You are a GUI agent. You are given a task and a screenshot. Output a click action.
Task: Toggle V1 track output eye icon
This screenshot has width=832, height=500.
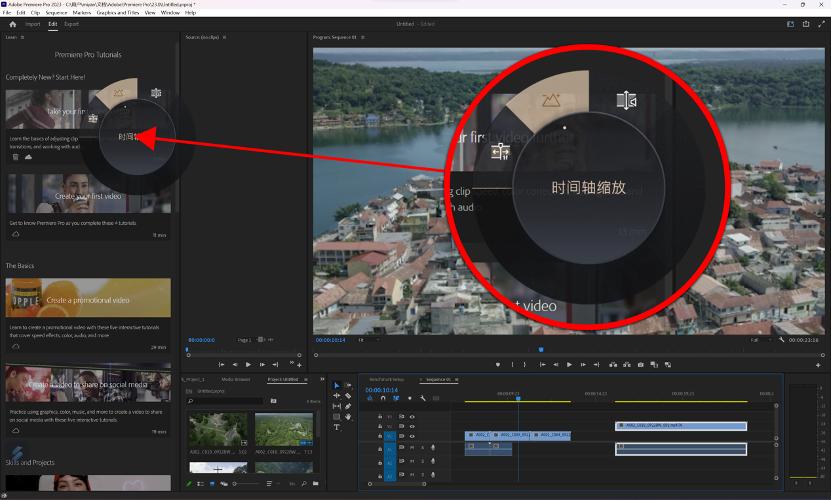pos(412,436)
